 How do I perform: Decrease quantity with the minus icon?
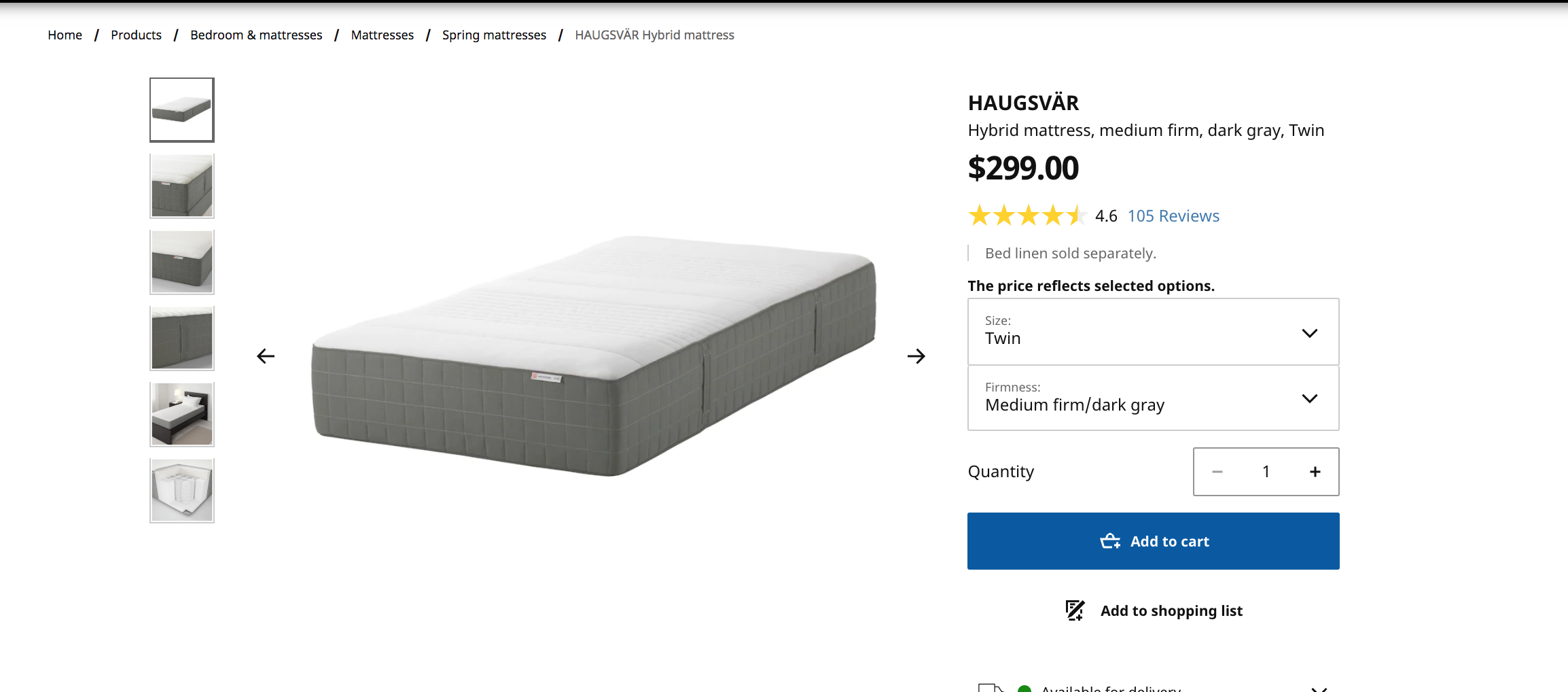(x=1217, y=472)
